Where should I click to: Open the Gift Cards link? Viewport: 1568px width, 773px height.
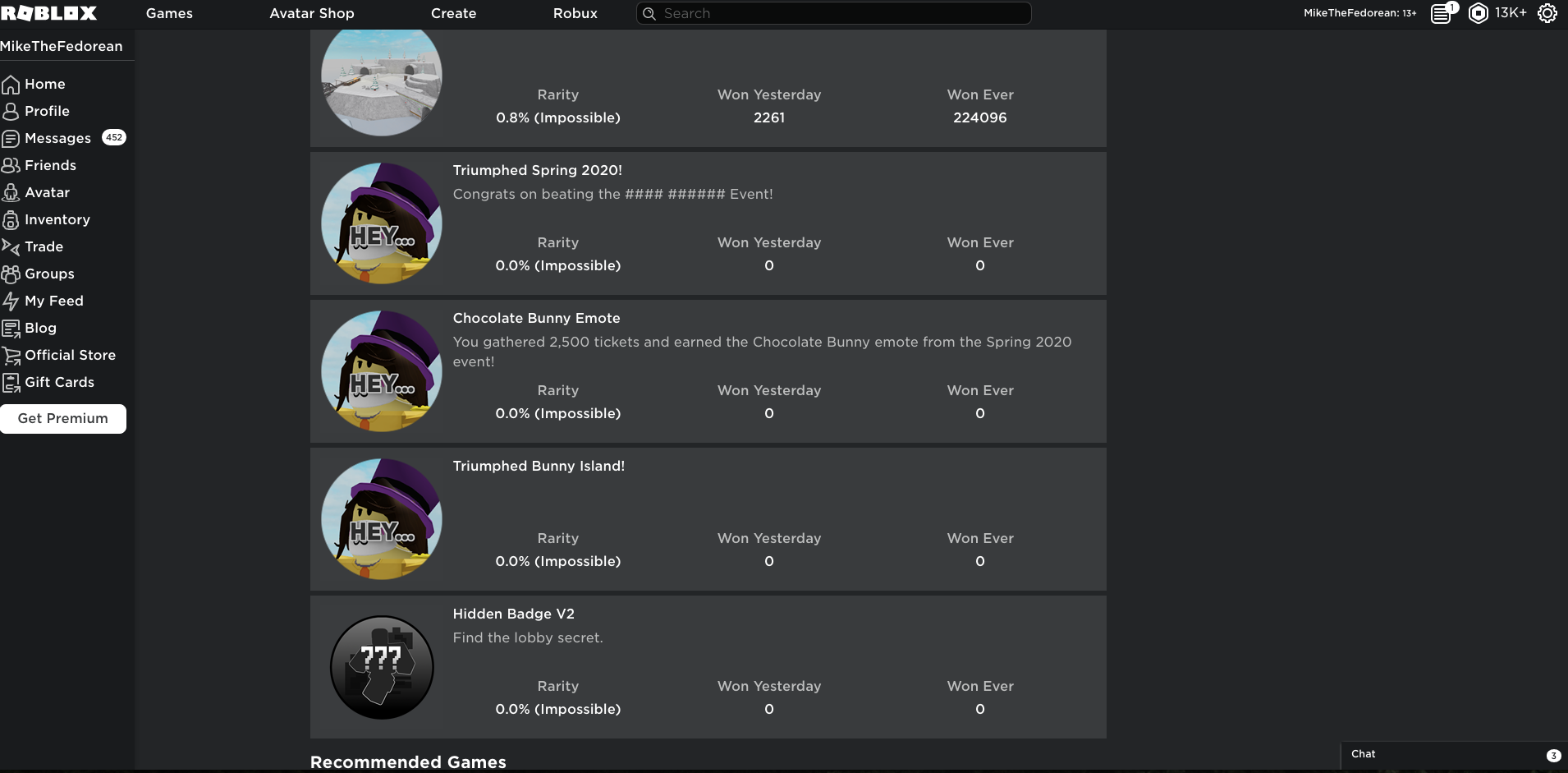pyautogui.click(x=59, y=382)
